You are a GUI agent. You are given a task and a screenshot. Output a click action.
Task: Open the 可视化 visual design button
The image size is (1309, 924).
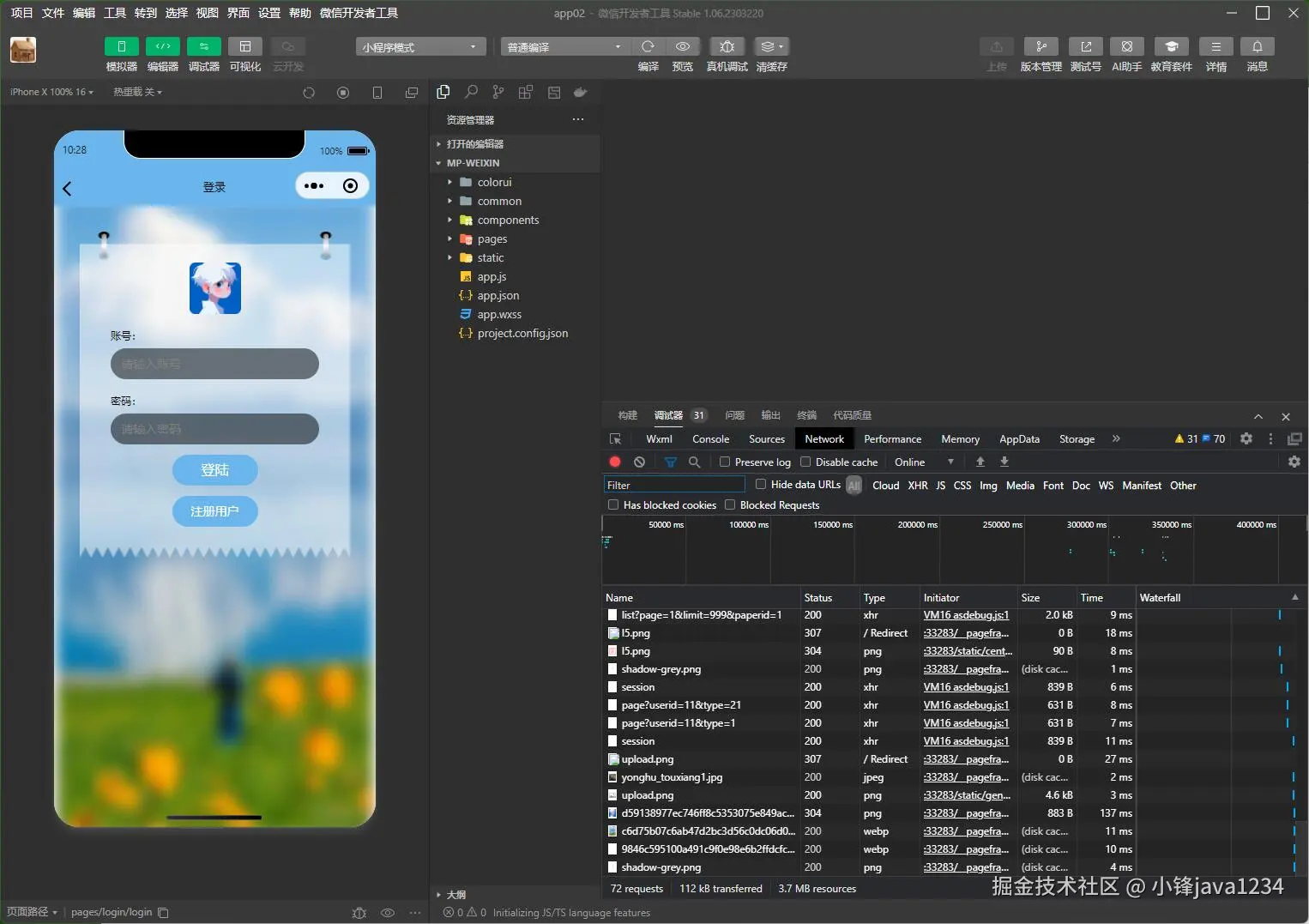(x=245, y=46)
